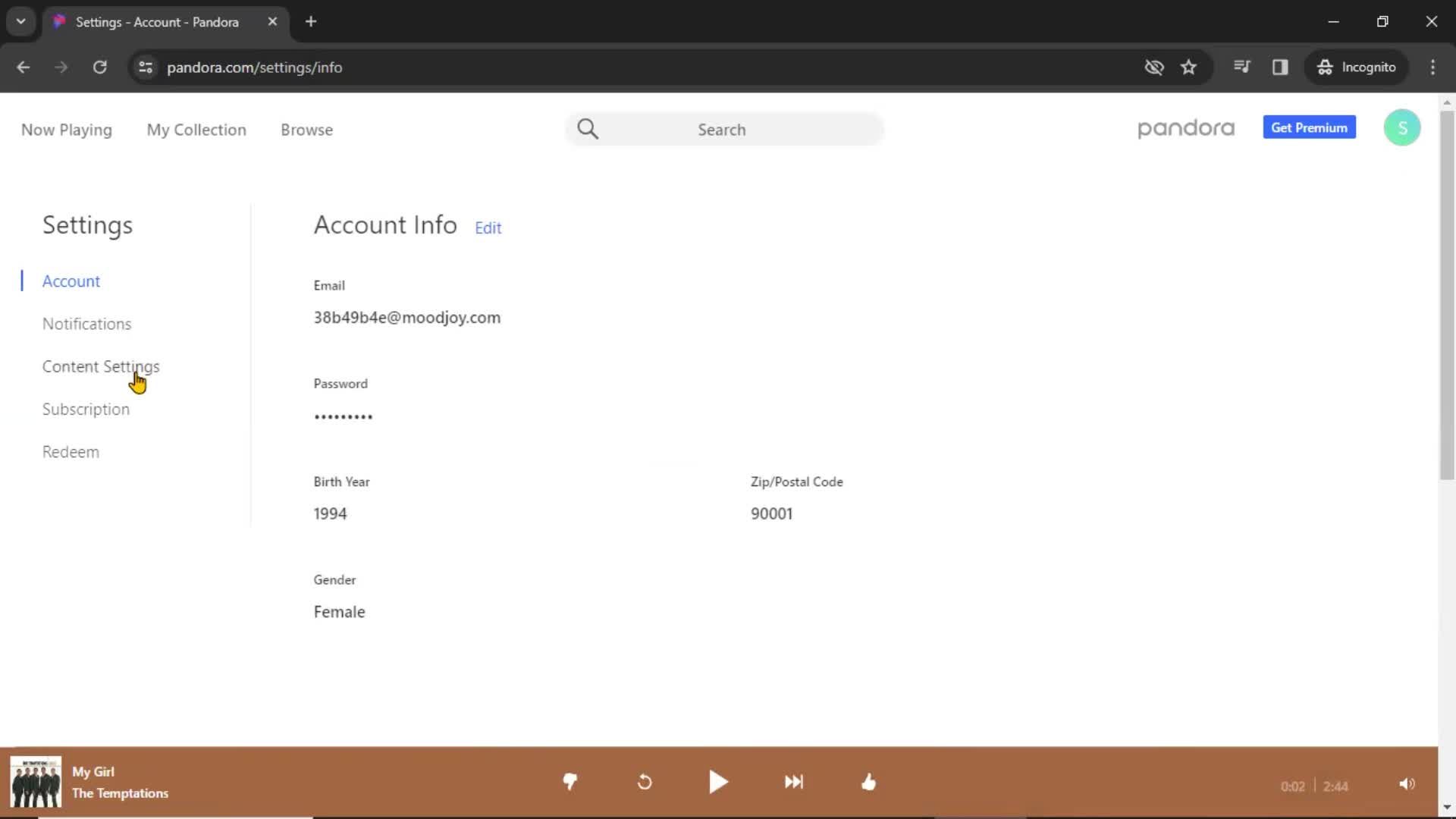1456x819 pixels.
Task: Open the profile avatar menu
Action: pyautogui.click(x=1402, y=127)
